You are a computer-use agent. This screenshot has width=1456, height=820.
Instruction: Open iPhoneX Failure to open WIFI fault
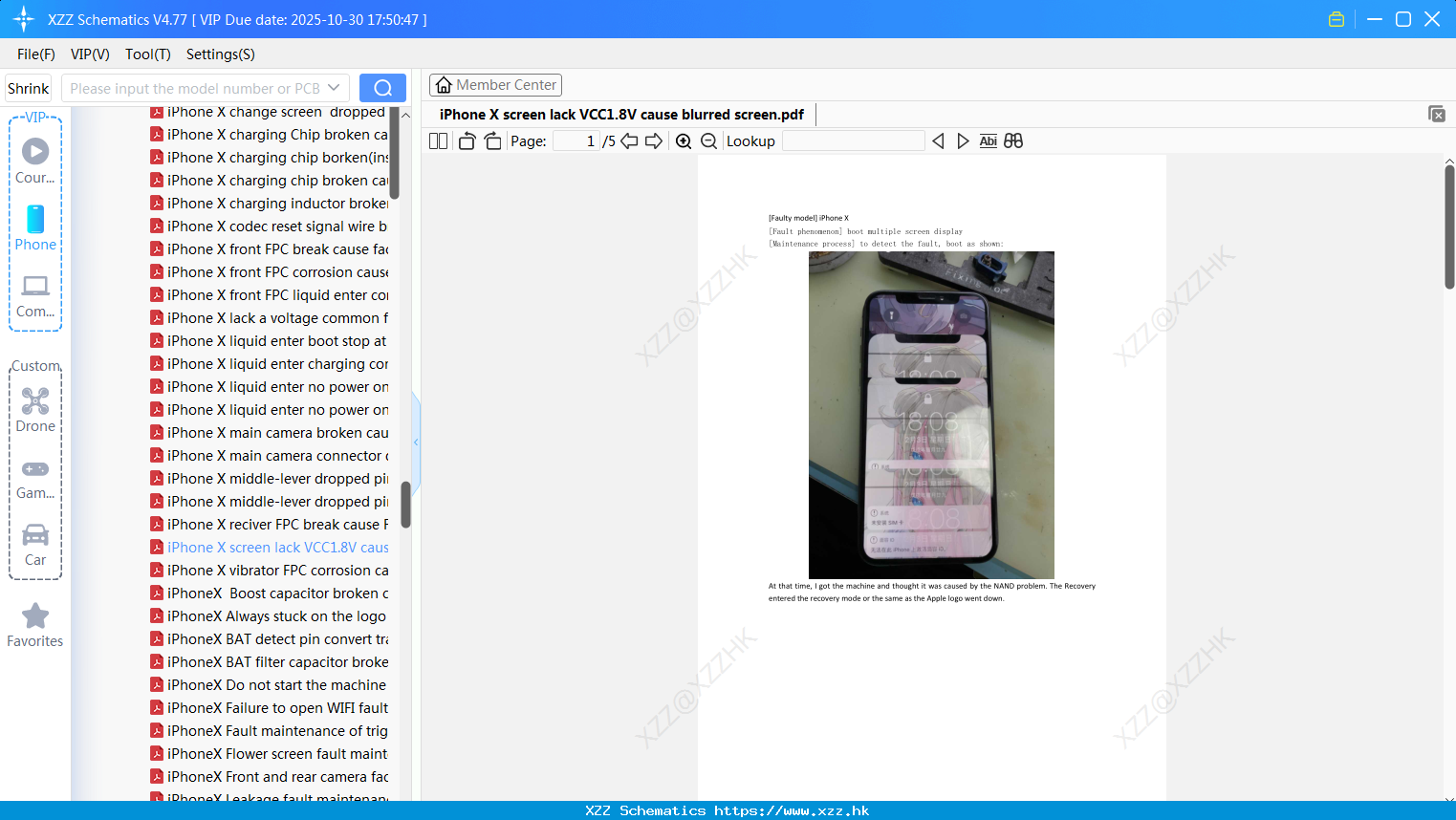click(269, 708)
